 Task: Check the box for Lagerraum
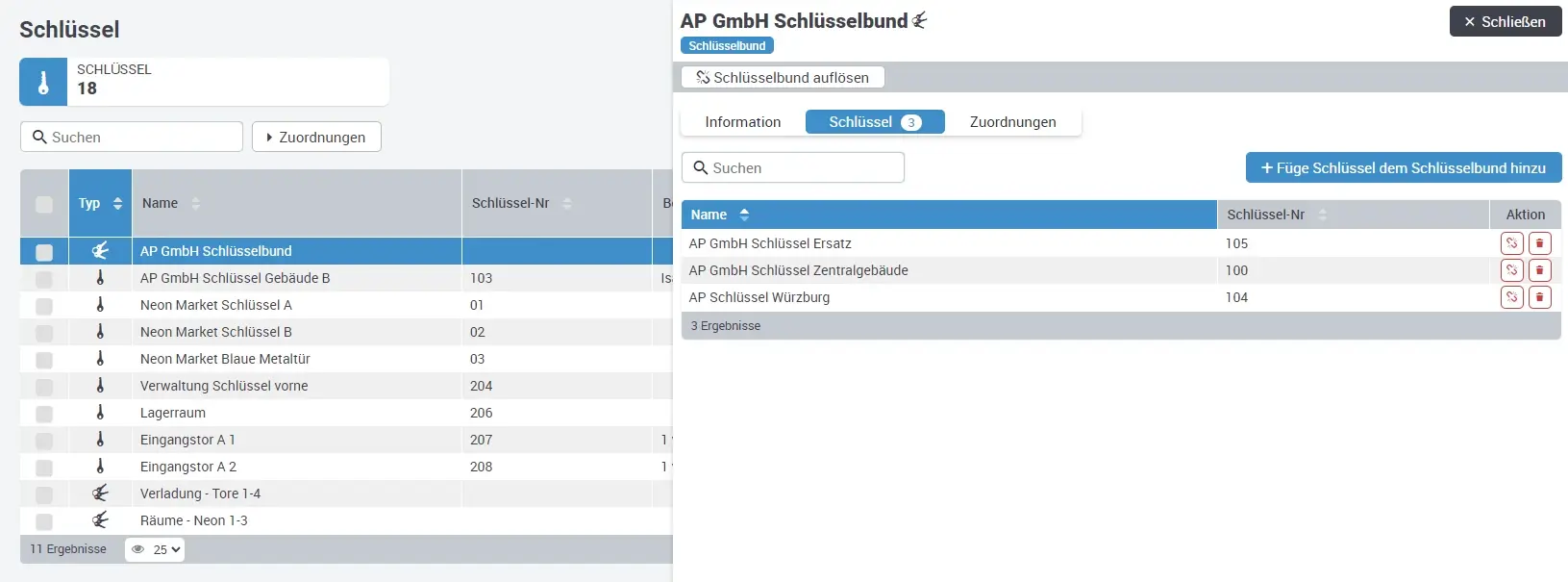44,414
